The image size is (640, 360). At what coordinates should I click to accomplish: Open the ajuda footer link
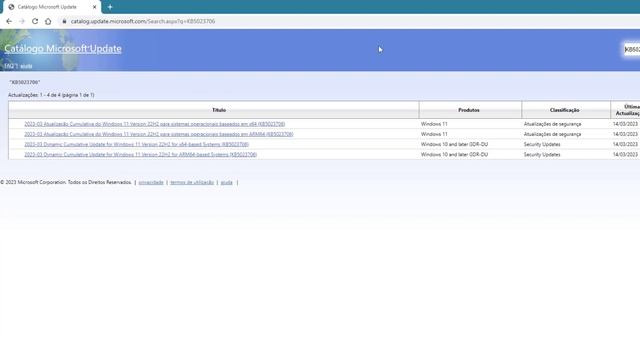tap(227, 182)
